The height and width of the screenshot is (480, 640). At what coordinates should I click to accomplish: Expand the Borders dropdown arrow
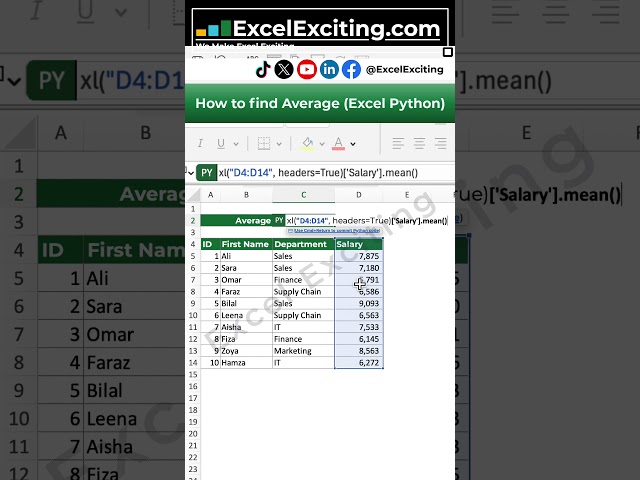click(x=279, y=144)
